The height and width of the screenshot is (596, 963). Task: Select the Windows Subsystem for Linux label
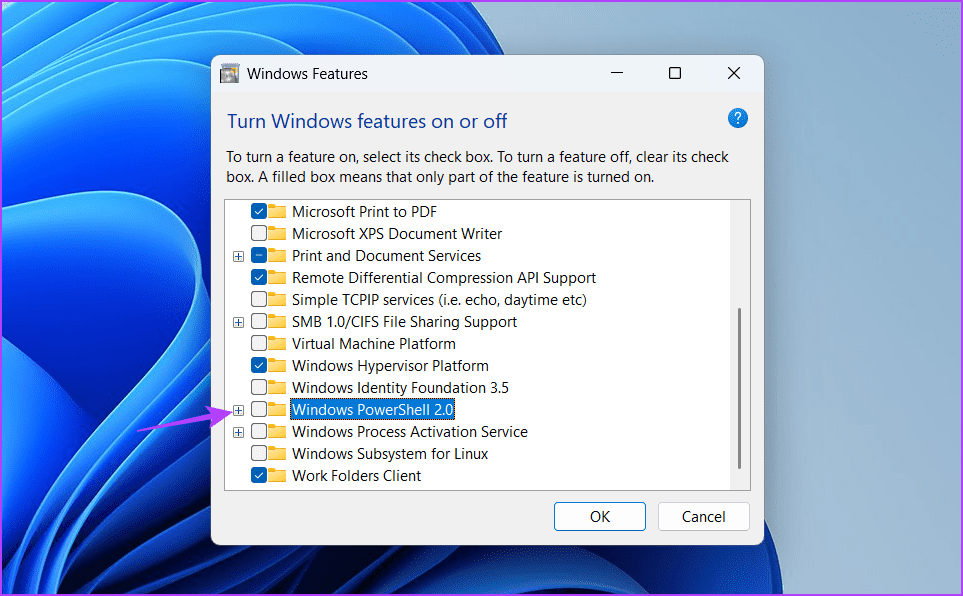click(x=390, y=454)
